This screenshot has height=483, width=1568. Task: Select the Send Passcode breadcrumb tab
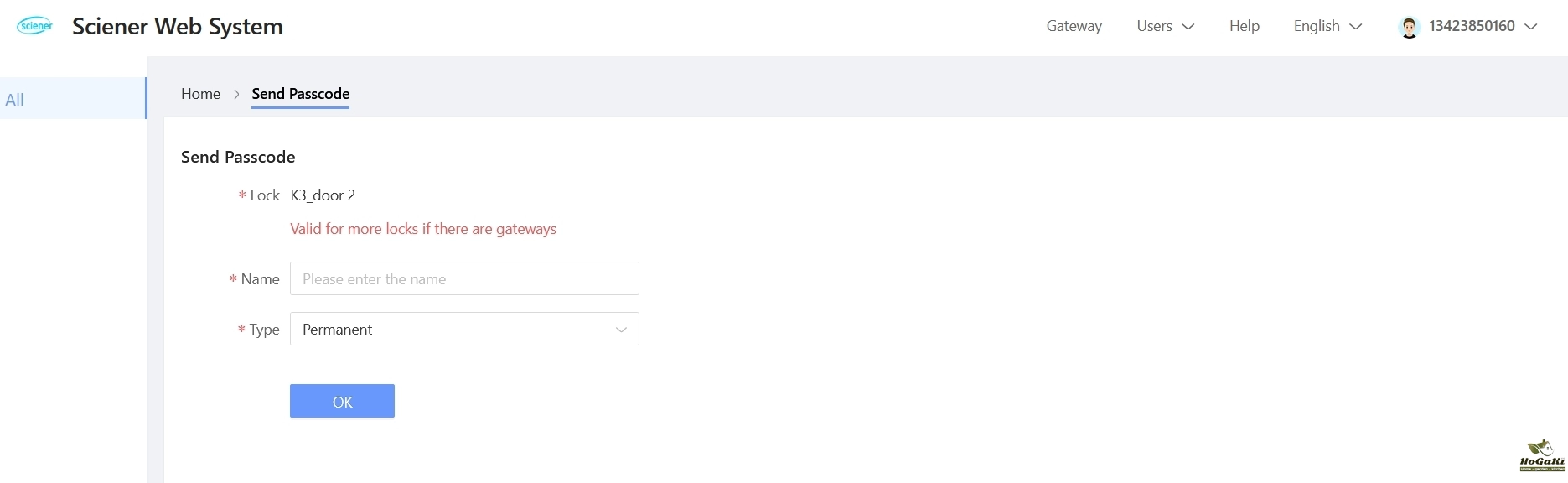(x=300, y=94)
